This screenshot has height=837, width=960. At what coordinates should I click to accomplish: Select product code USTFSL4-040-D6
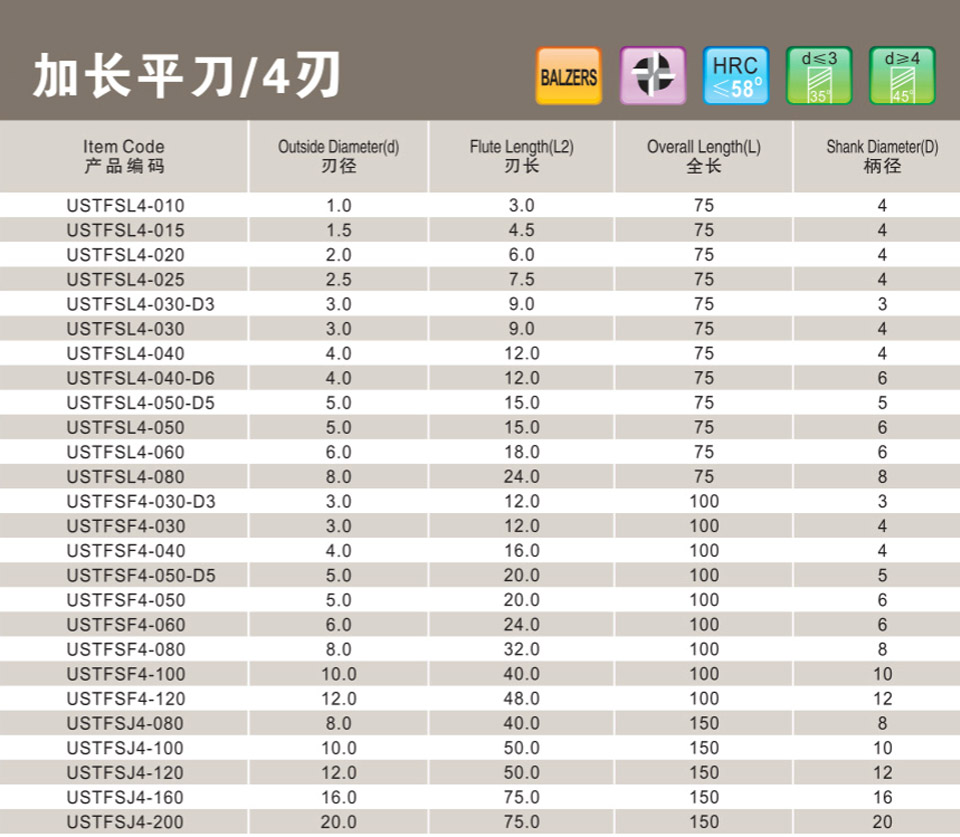tap(141, 378)
